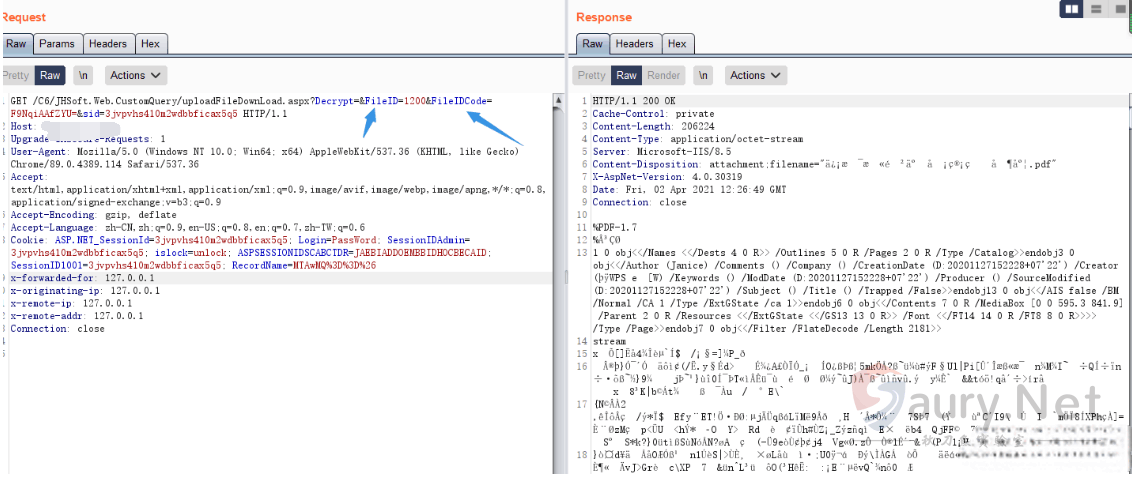Select the Request Raw top tab

pos(16,44)
